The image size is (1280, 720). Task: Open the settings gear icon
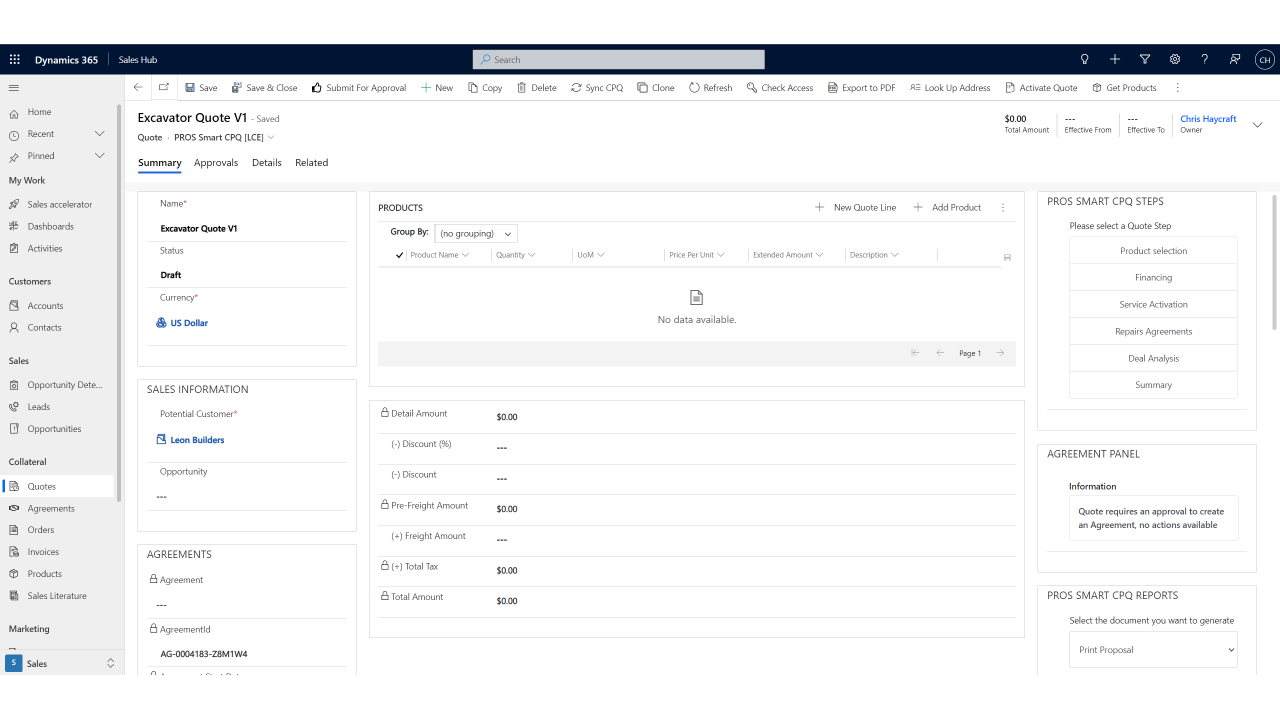pos(1175,59)
